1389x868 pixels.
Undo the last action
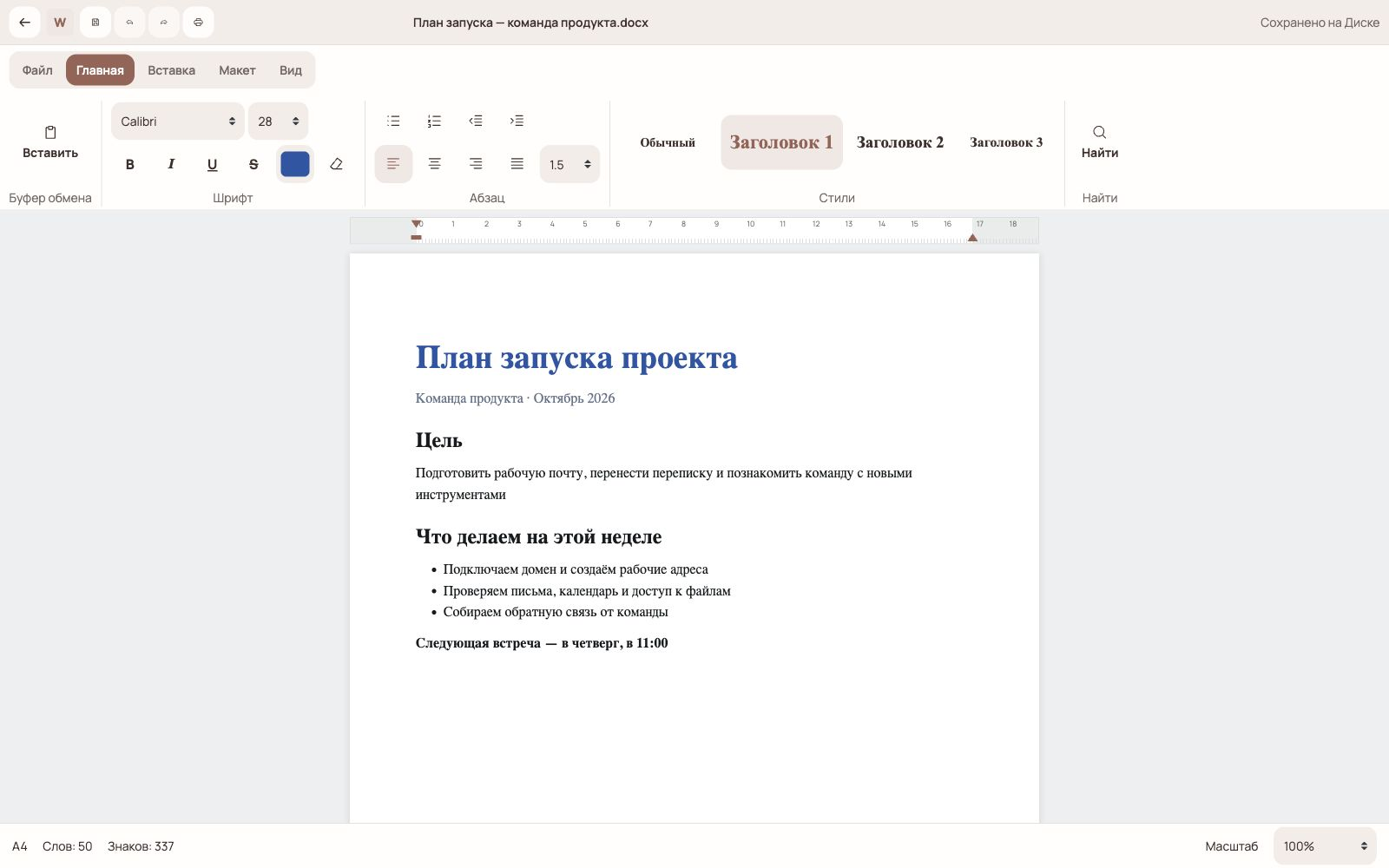[x=129, y=23]
